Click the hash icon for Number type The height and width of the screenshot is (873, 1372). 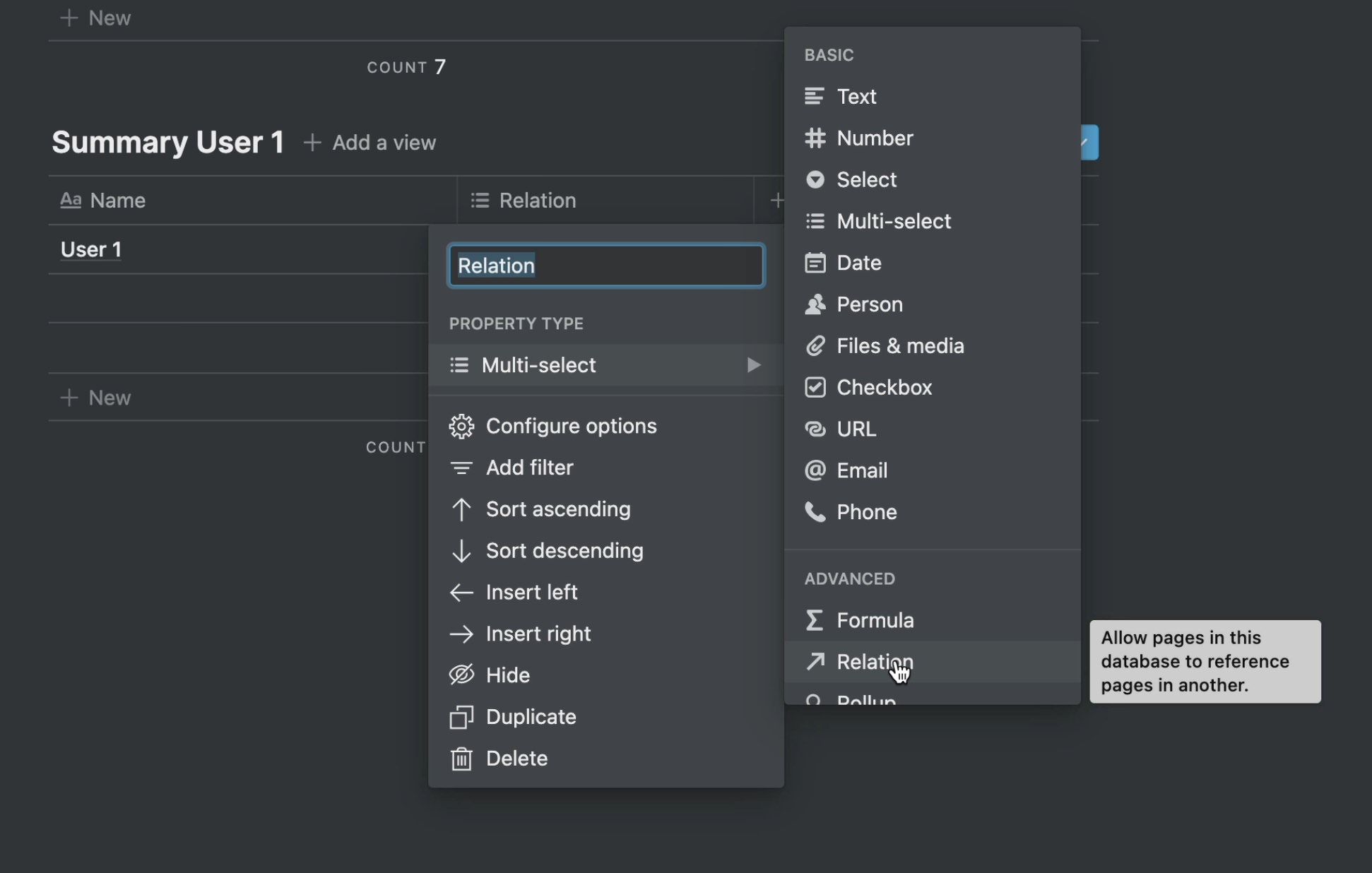coord(815,138)
